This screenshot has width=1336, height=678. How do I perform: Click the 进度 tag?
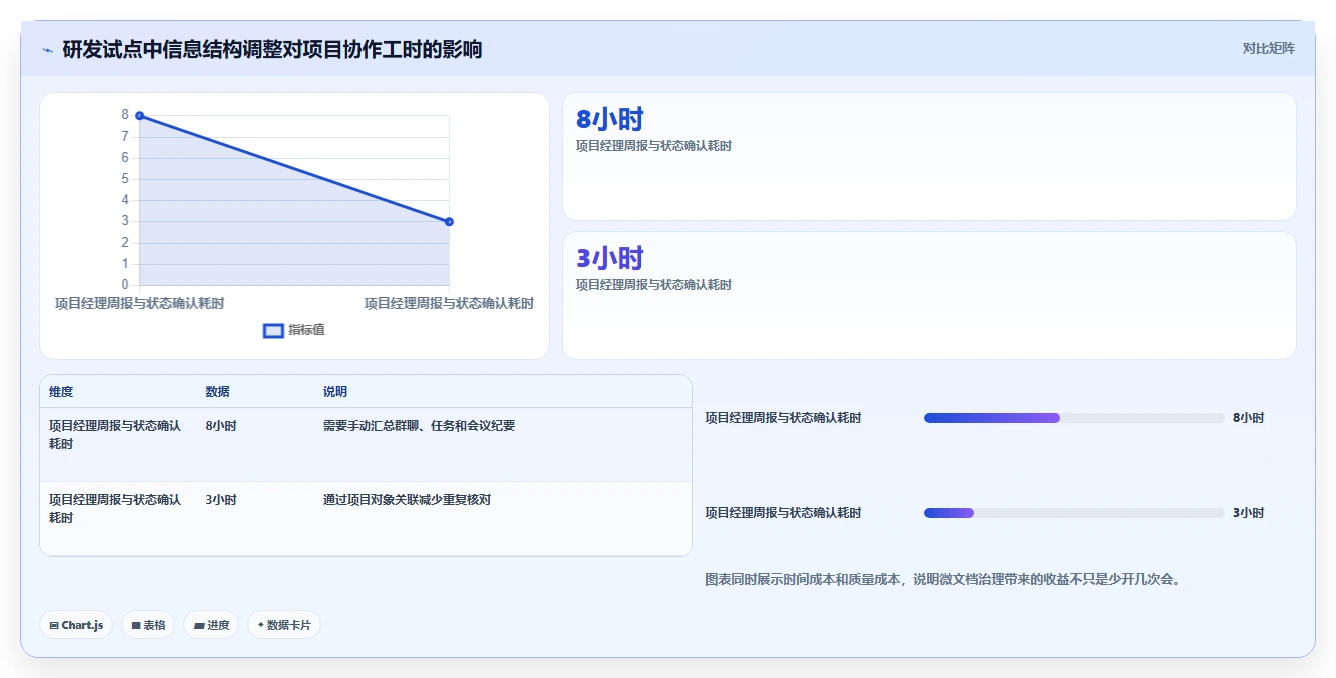click(211, 625)
